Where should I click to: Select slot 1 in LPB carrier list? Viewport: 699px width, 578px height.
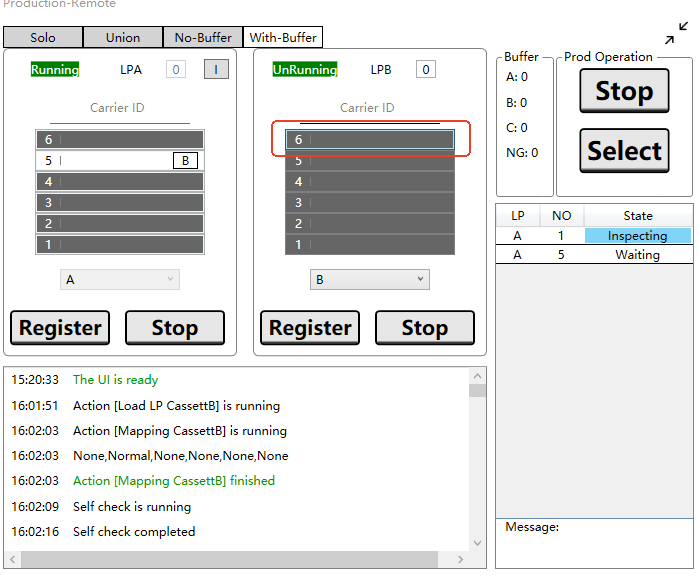[370, 244]
